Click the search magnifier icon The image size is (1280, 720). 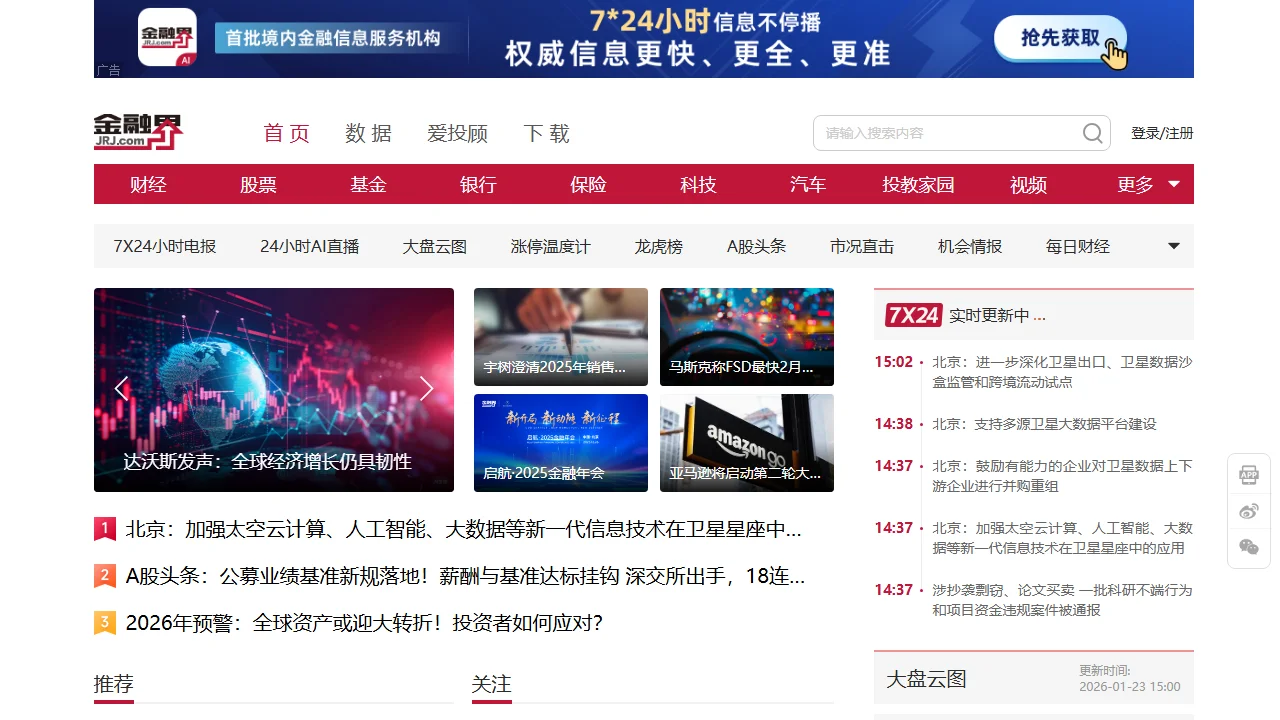(x=1092, y=133)
